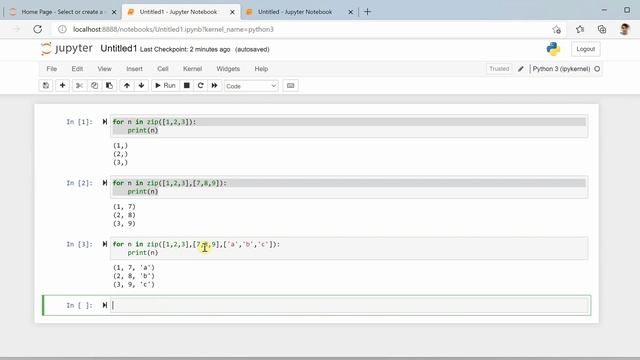
Task: Open the command palette keyboard icon
Action: click(291, 86)
